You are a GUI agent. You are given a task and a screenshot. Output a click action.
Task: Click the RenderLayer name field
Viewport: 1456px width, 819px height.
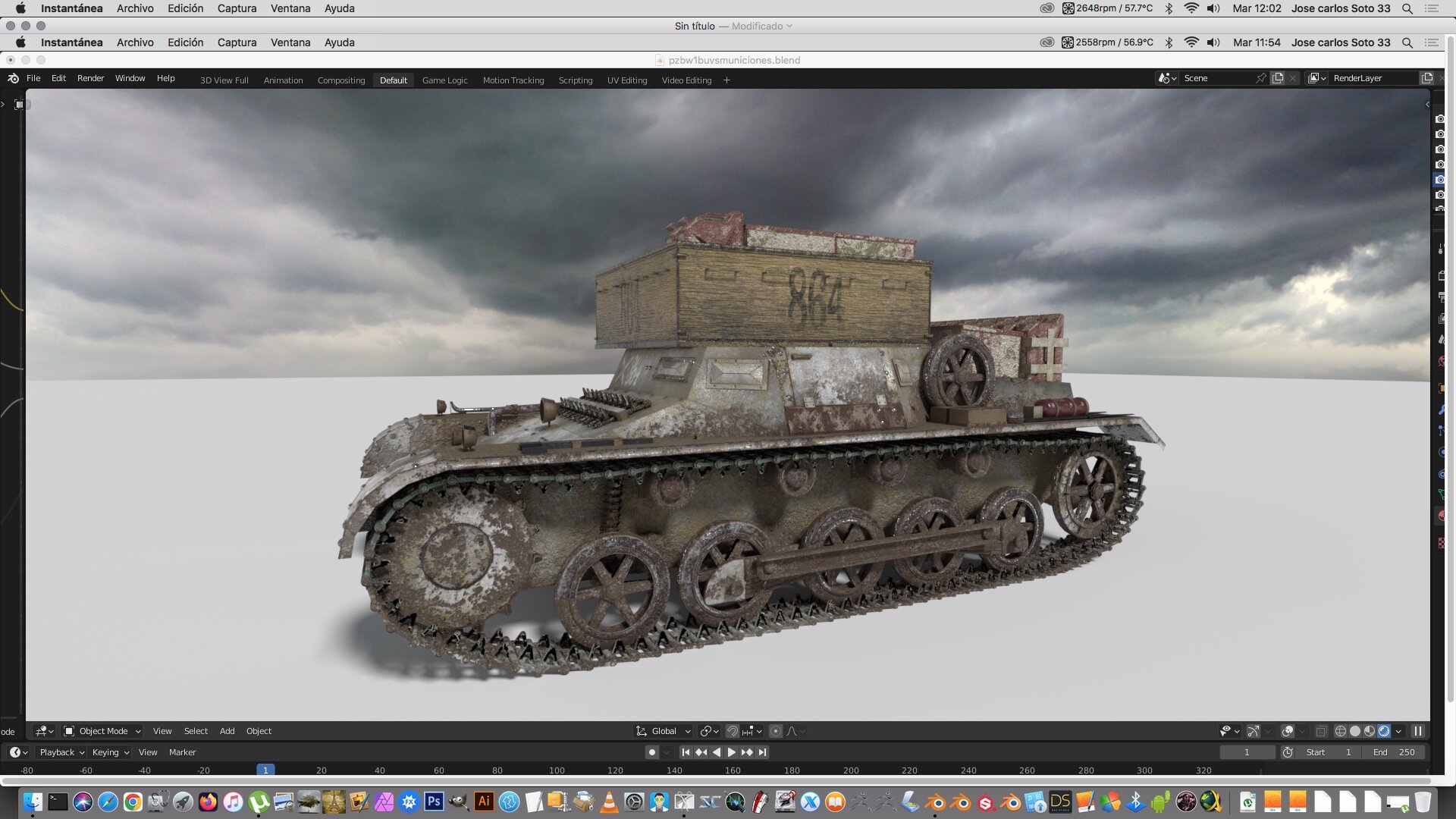[x=1373, y=78]
